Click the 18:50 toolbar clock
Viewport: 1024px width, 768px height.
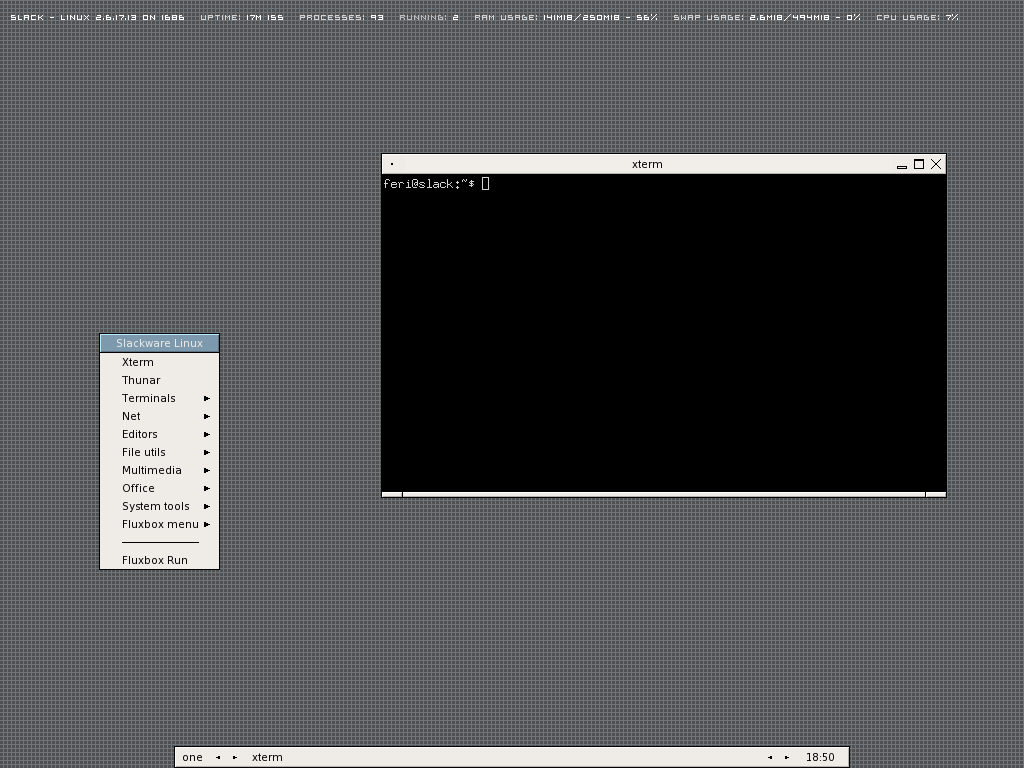(x=820, y=758)
